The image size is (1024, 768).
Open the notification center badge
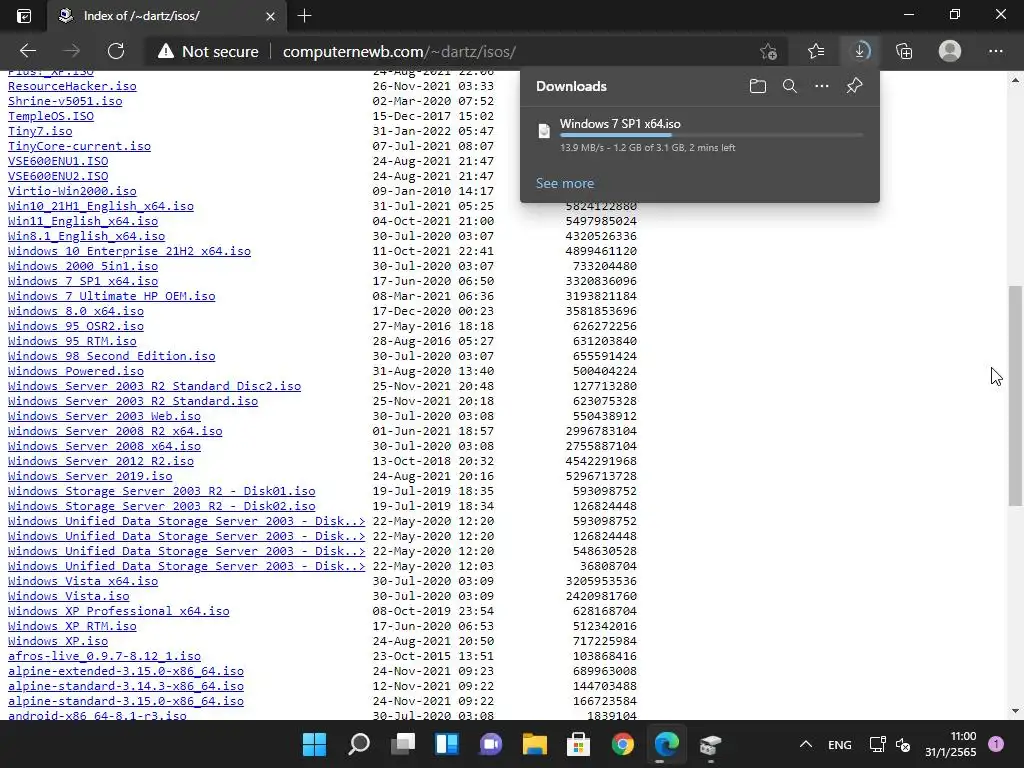click(995, 743)
